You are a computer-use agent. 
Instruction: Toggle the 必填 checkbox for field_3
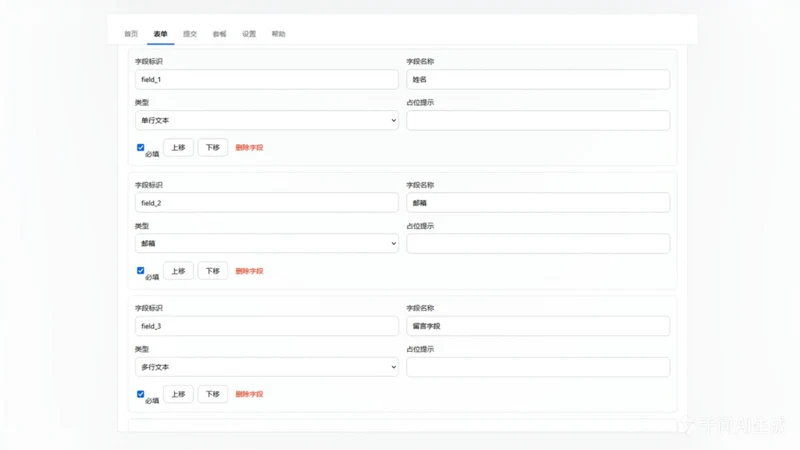(x=140, y=394)
